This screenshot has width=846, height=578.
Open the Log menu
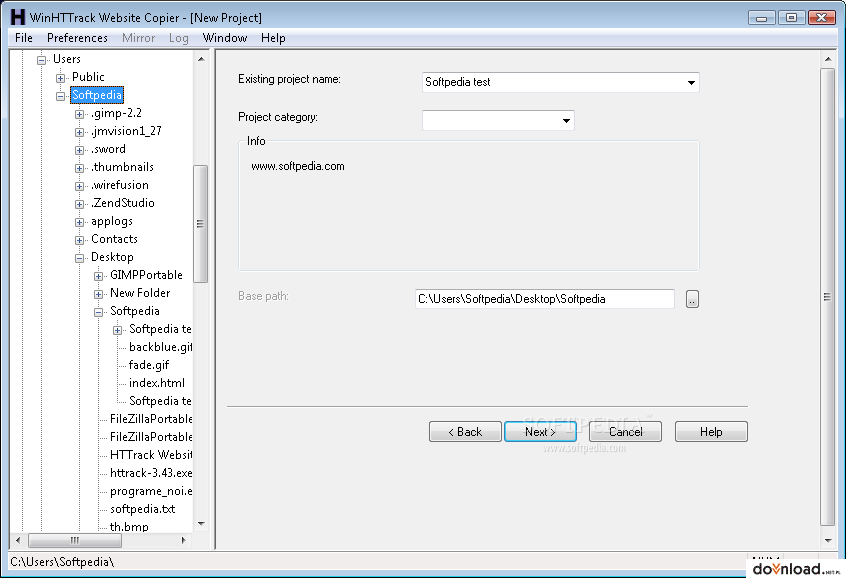pos(179,38)
